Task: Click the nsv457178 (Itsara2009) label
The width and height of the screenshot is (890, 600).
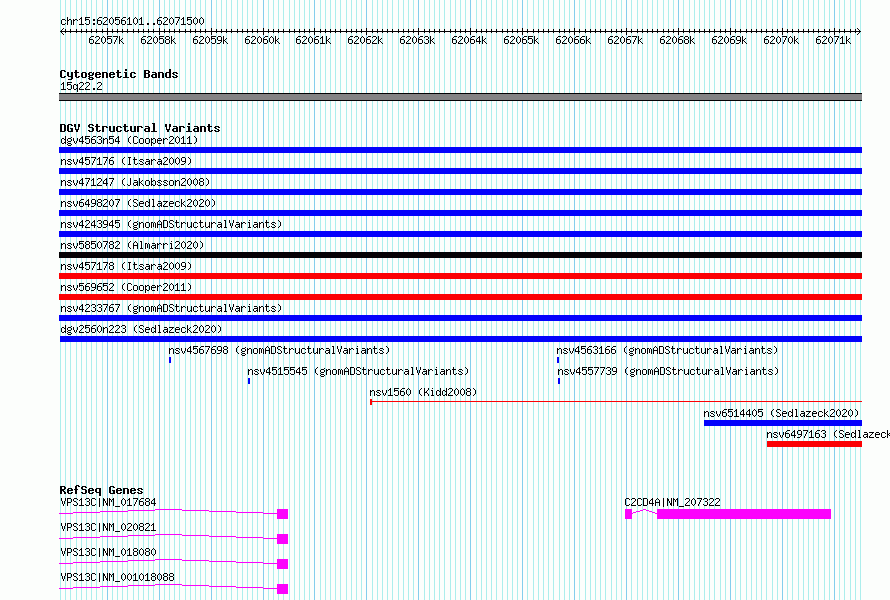Action: 126,266
